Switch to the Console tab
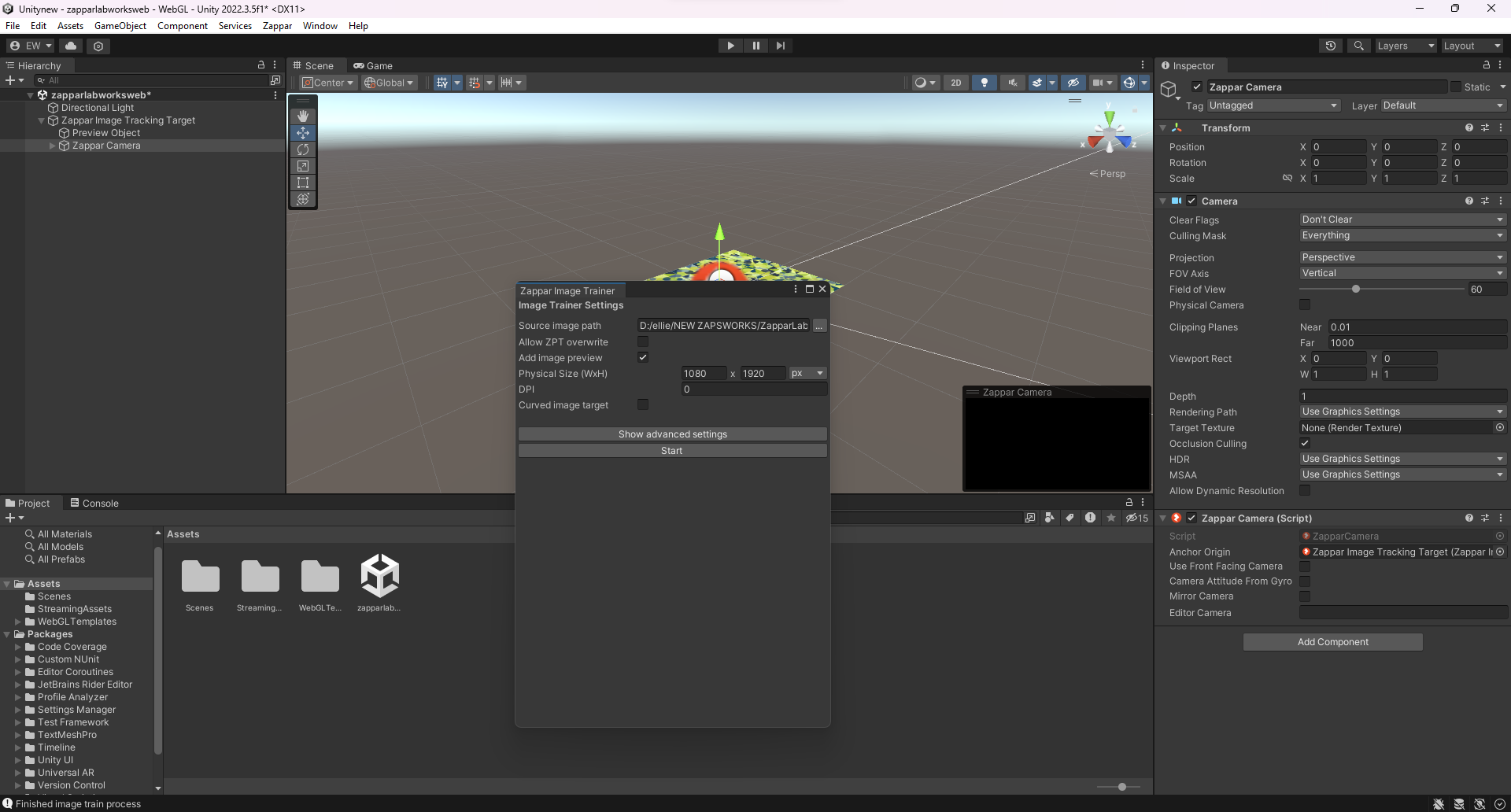Screen dimensions: 1511x812 94,504
